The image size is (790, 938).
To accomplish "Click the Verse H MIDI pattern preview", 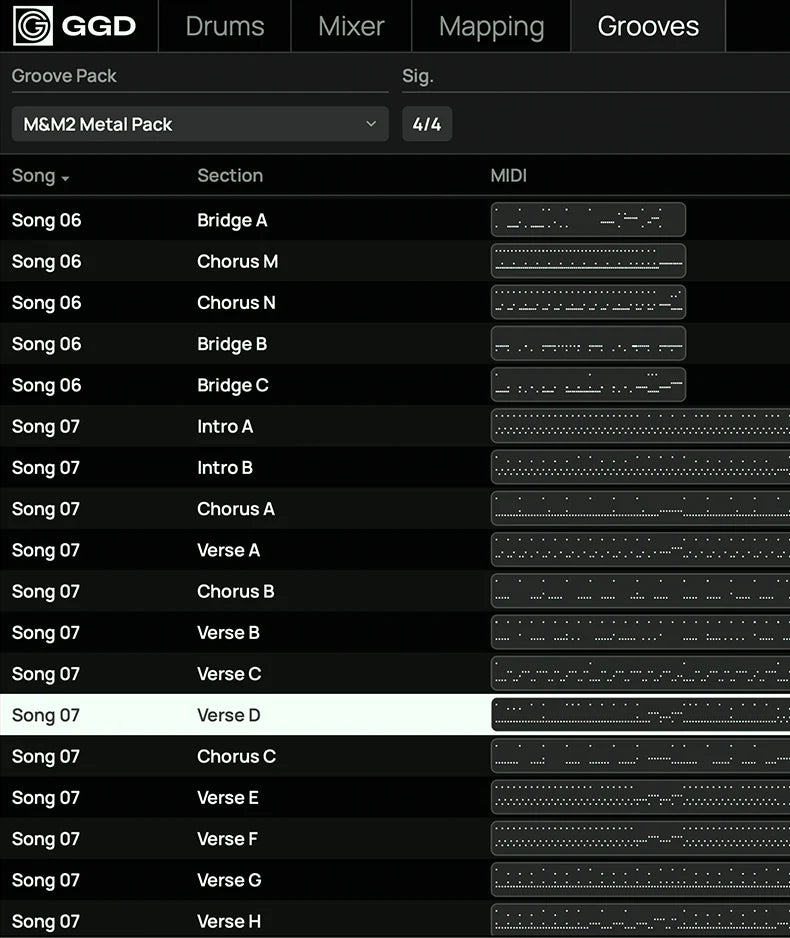I will point(640,921).
